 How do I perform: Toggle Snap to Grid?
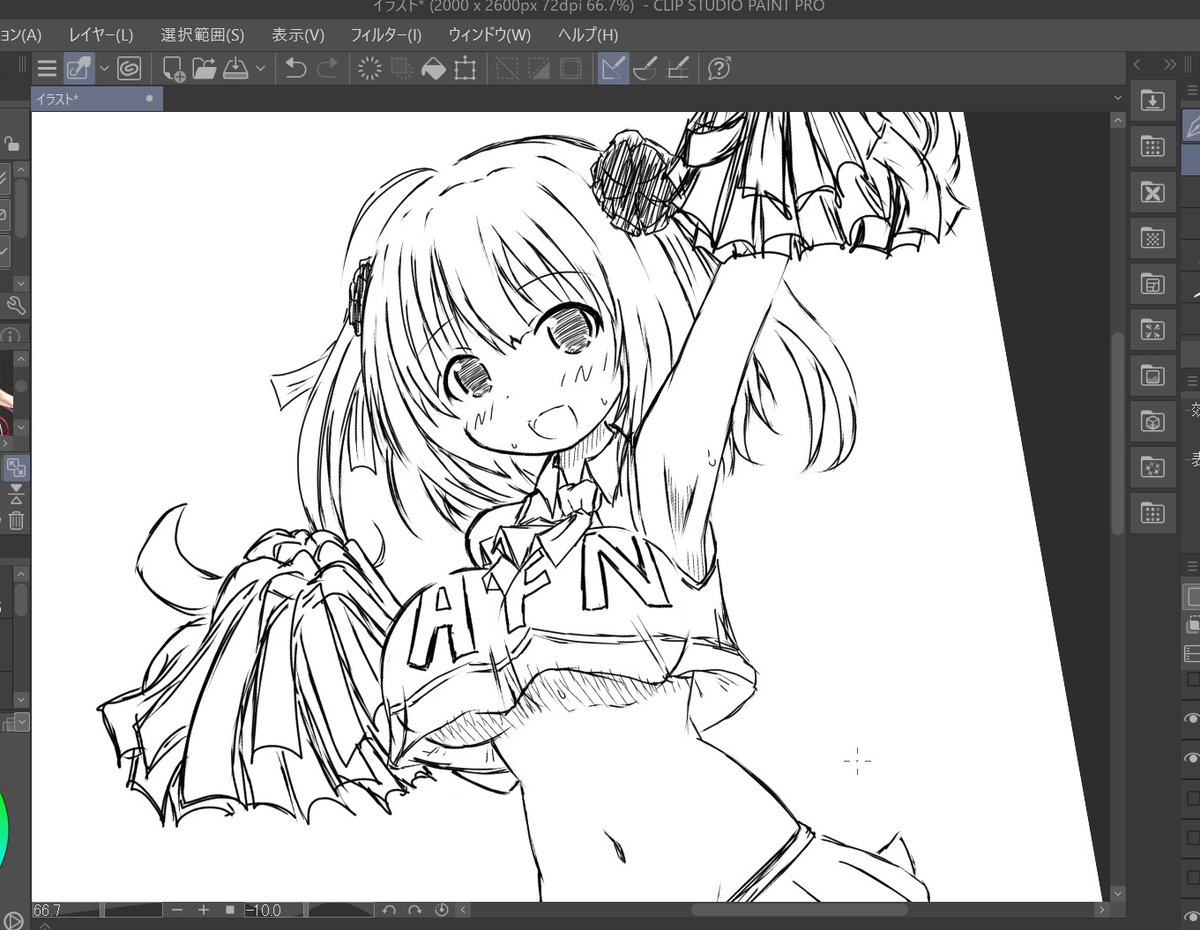(678, 69)
